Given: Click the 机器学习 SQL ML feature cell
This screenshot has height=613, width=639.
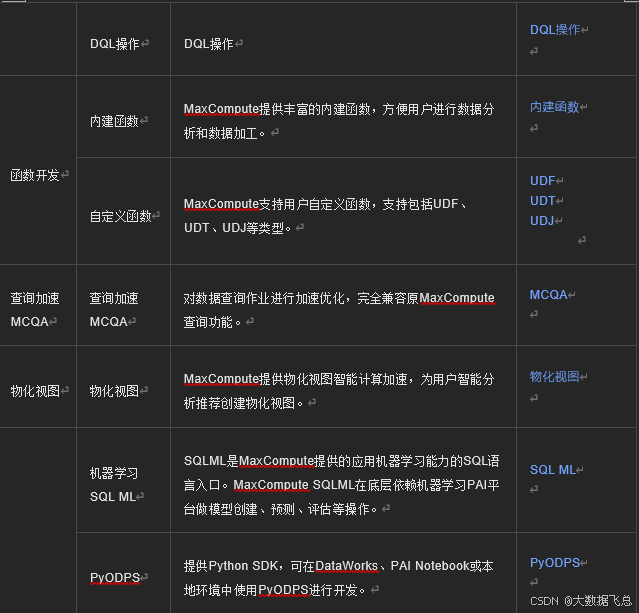Looking at the screenshot, I should tap(123, 480).
